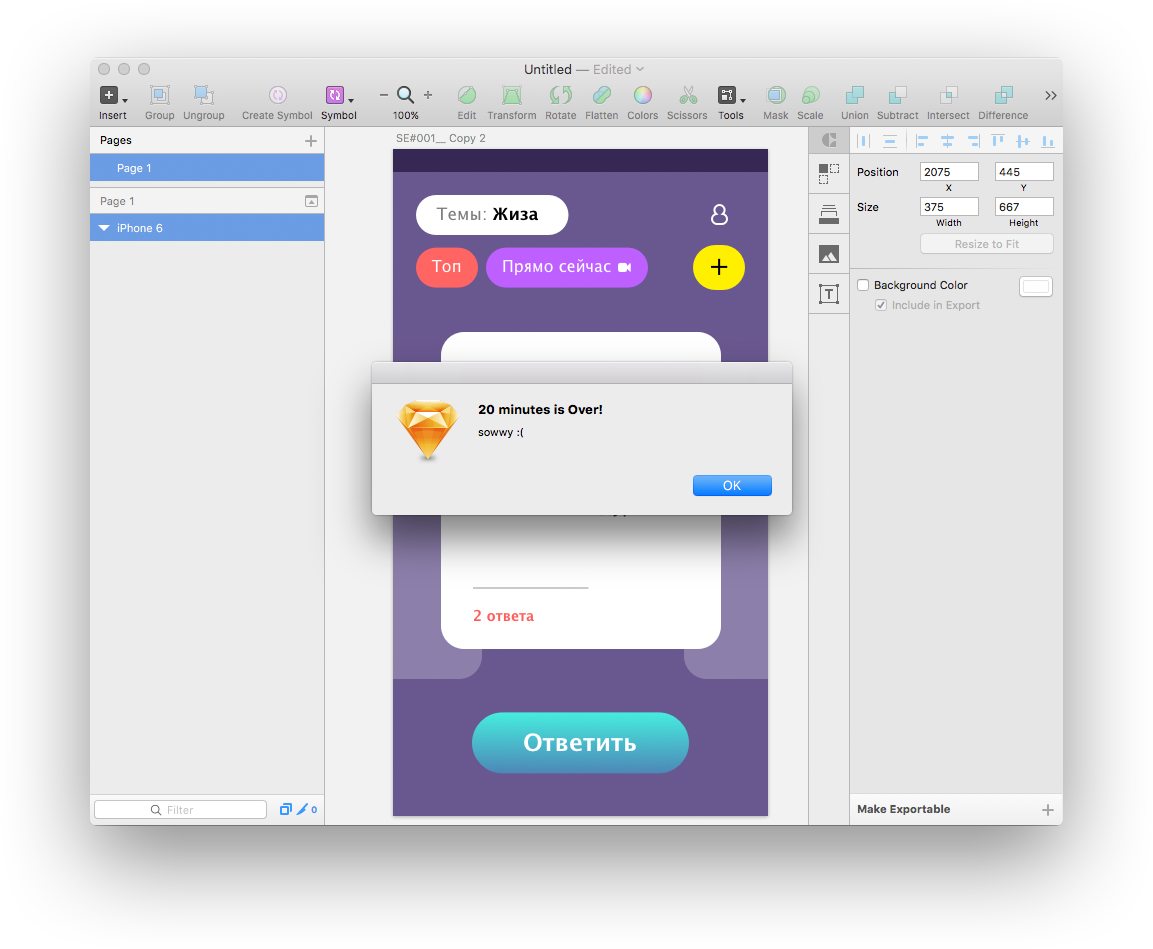Group the selected layers using Group icon
The height and width of the screenshot is (949, 1153).
159,95
